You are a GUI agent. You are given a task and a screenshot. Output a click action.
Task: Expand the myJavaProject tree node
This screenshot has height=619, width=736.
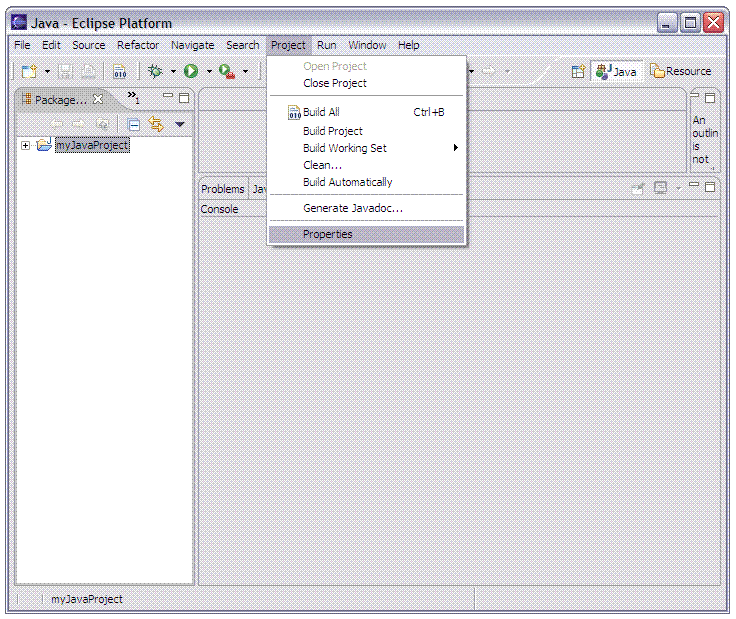tap(25, 146)
